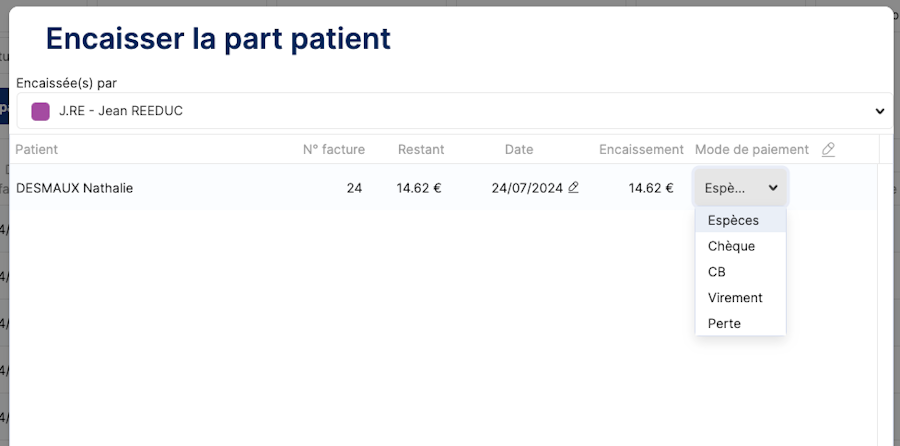
Task: Click the Date column header
Action: tap(519, 150)
